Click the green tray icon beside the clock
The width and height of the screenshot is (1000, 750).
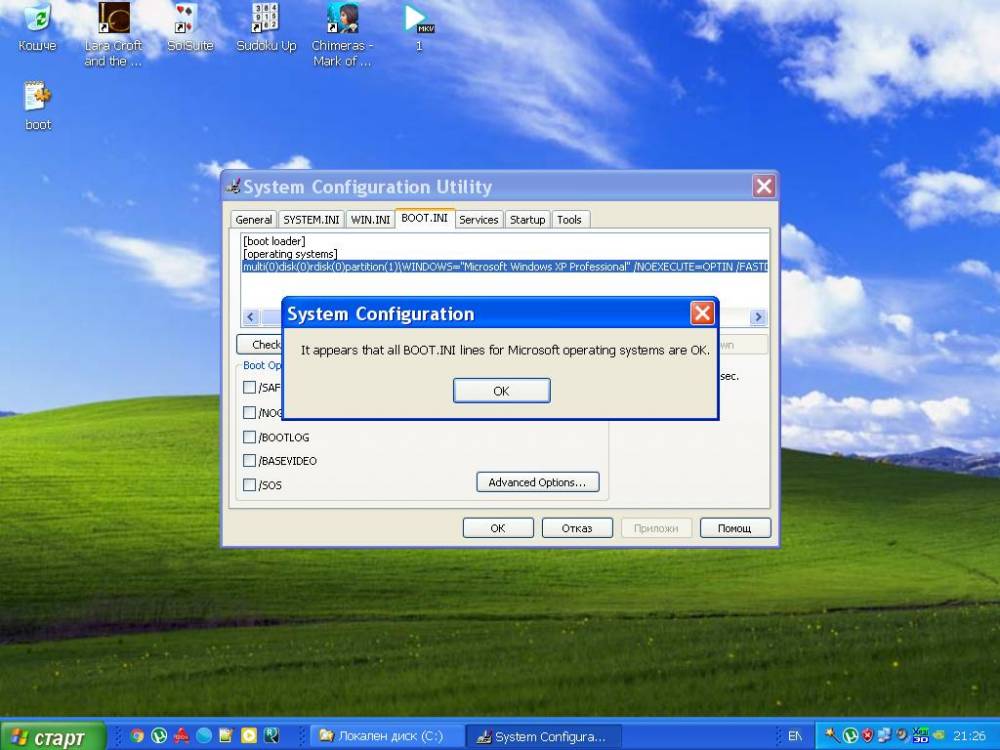pos(938,735)
